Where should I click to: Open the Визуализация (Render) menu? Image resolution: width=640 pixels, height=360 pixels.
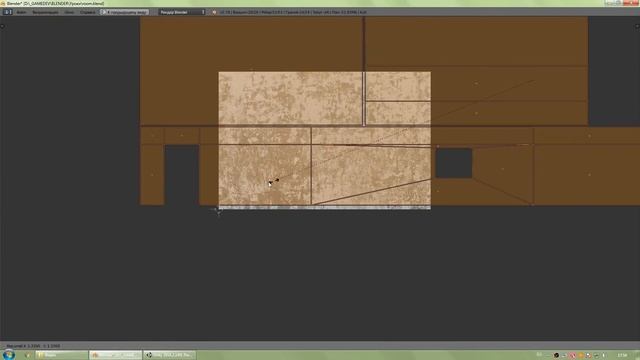pyautogui.click(x=45, y=12)
